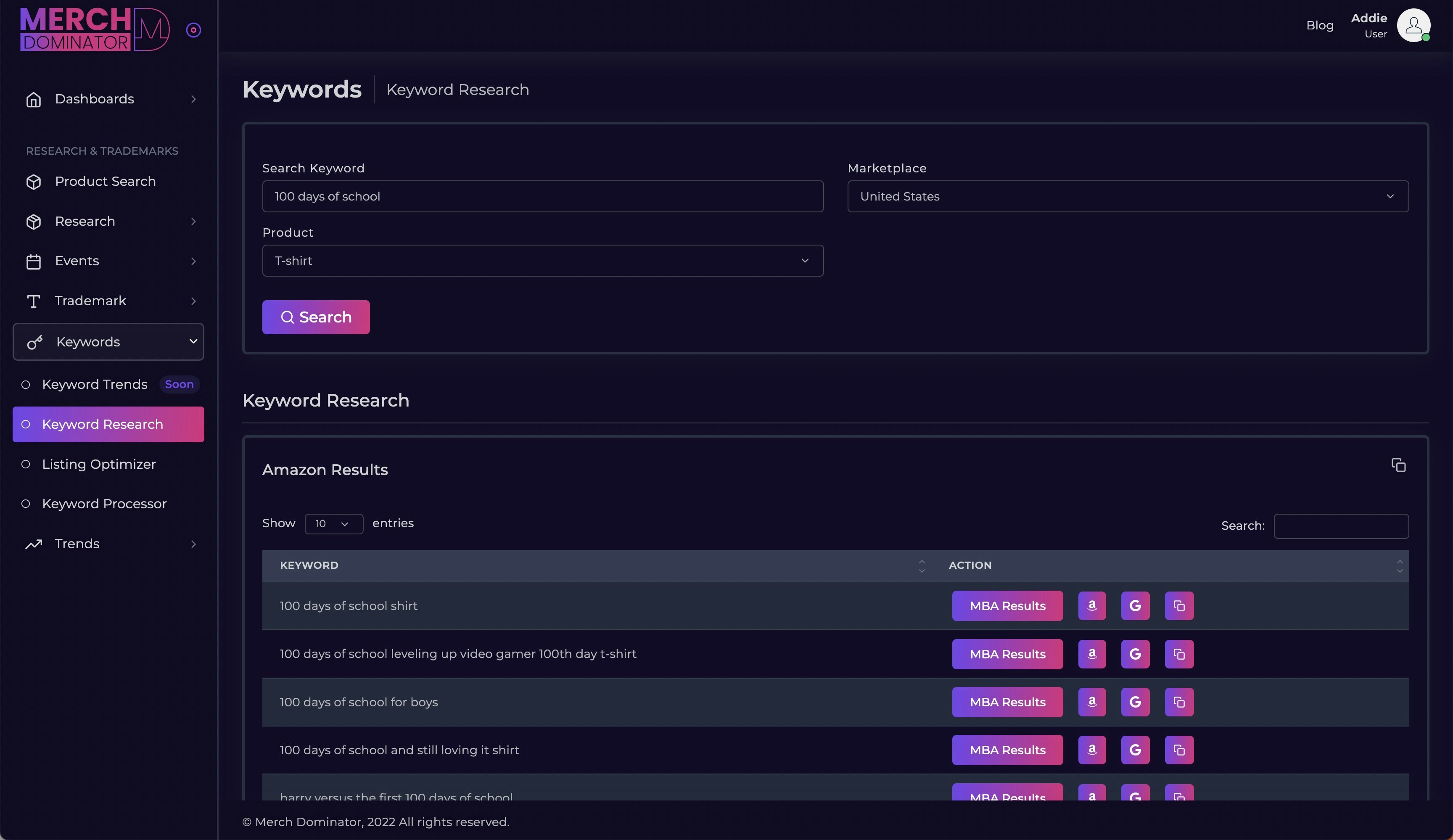Select Keyword Research in sidebar

(x=108, y=424)
